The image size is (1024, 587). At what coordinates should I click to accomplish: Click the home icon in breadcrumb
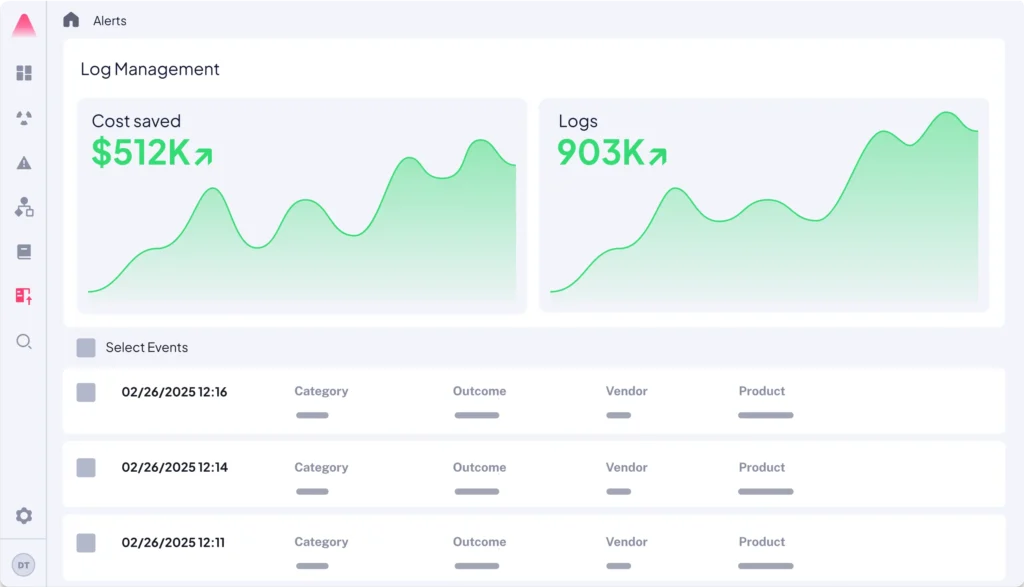pyautogui.click(x=71, y=20)
